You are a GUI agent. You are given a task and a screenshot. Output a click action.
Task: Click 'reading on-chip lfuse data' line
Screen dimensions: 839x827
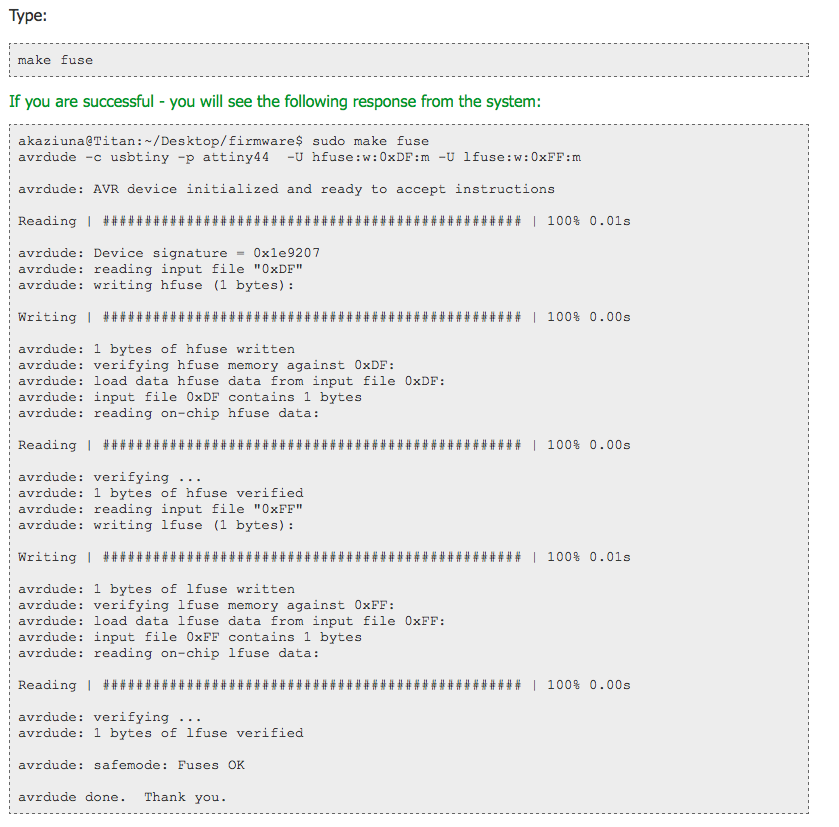pos(169,653)
